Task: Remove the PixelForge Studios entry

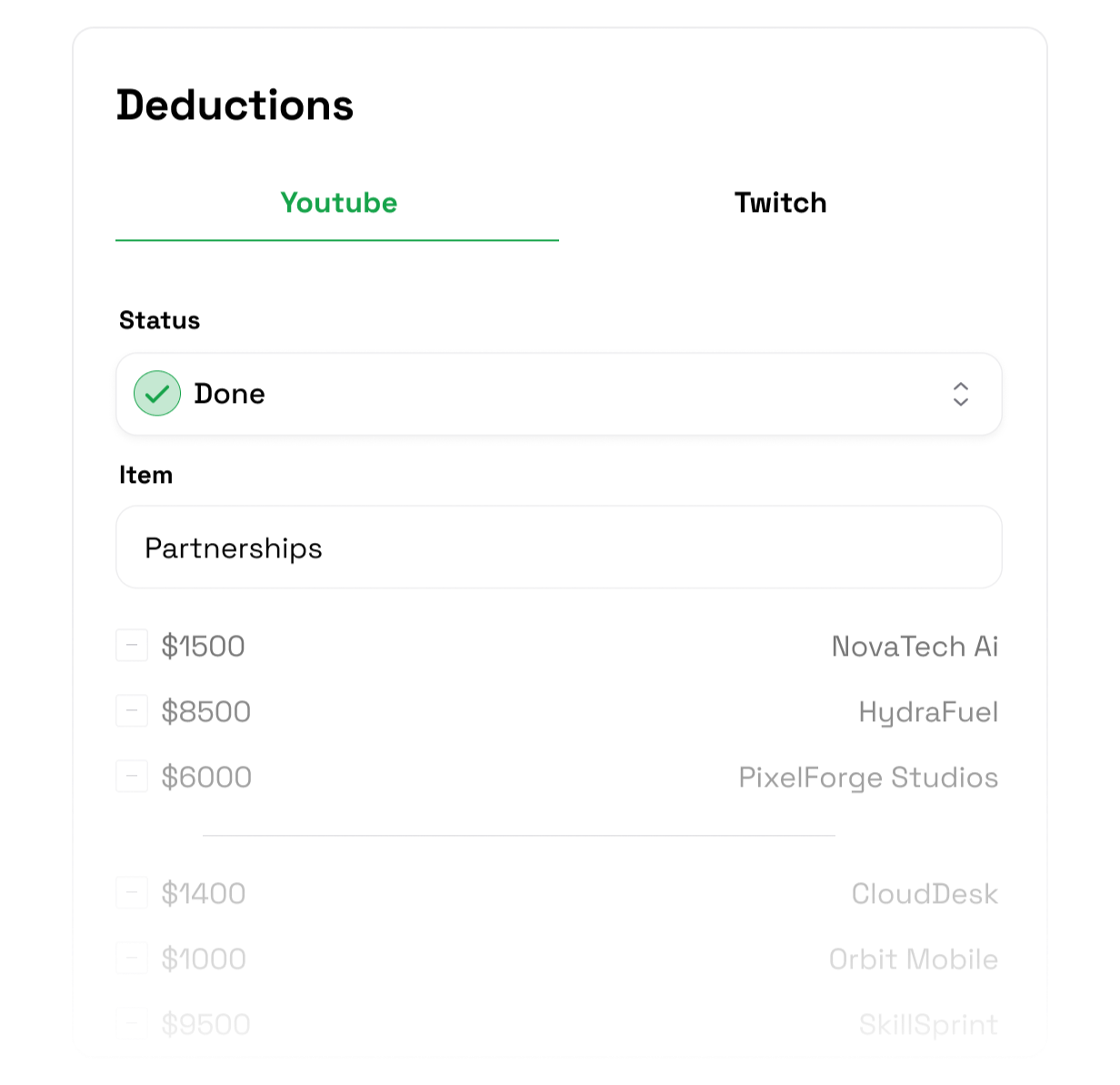Action: 132,776
